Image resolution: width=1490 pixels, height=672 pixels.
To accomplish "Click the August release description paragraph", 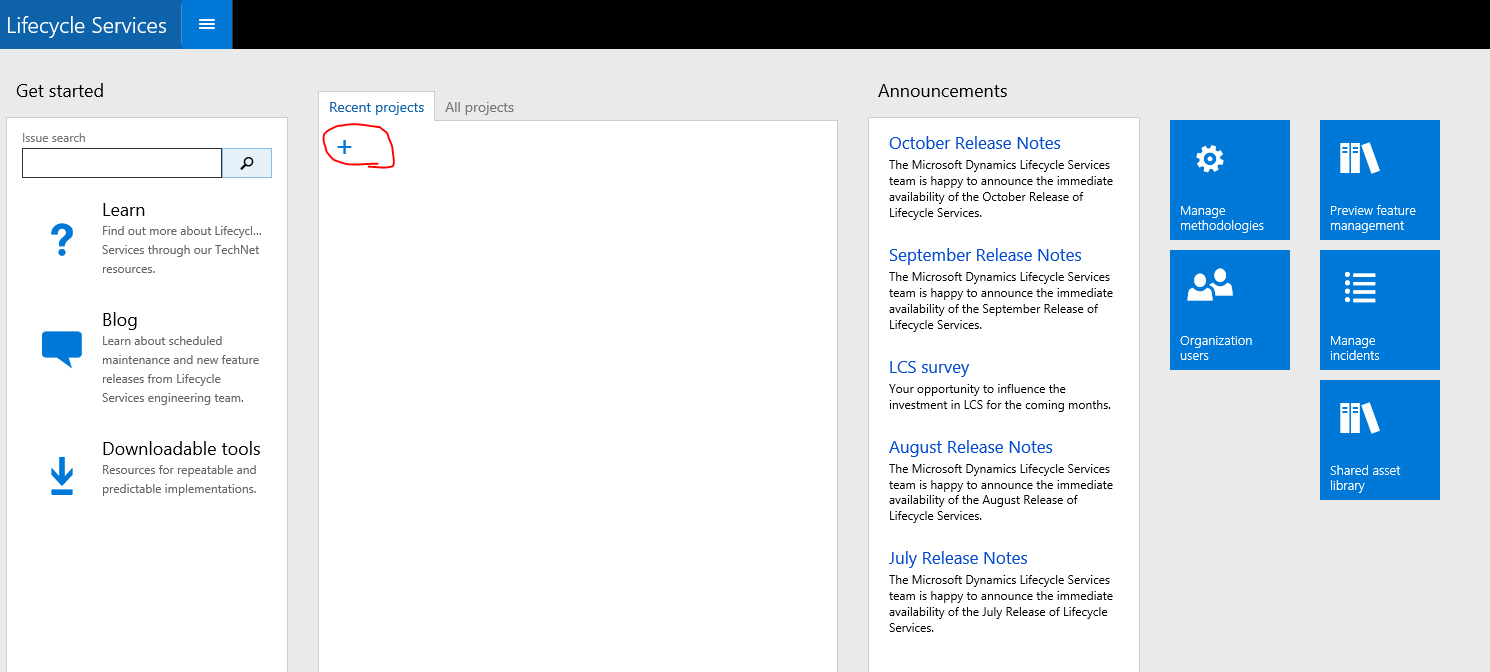I will 1001,492.
